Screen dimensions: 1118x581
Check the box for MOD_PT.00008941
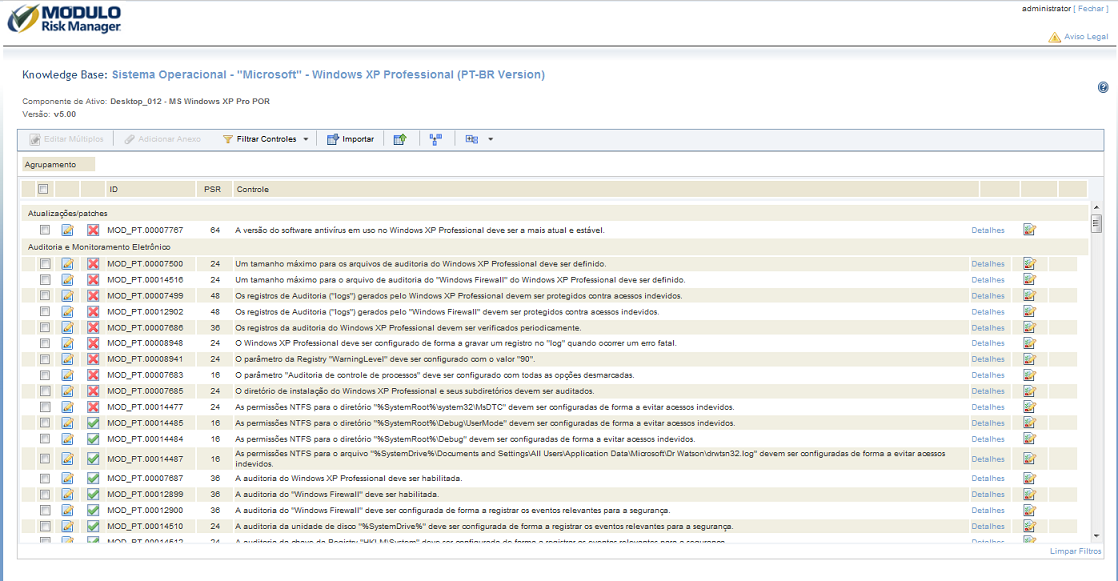pos(45,359)
